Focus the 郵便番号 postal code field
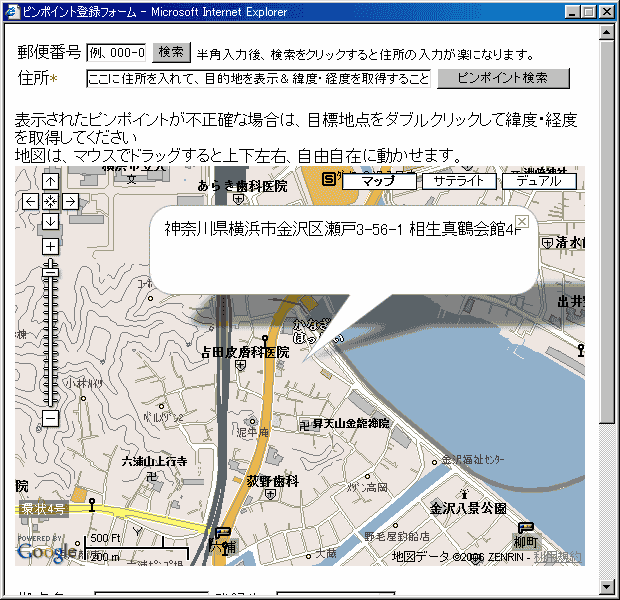Image resolution: width=620 pixels, height=600 pixels. point(117,53)
